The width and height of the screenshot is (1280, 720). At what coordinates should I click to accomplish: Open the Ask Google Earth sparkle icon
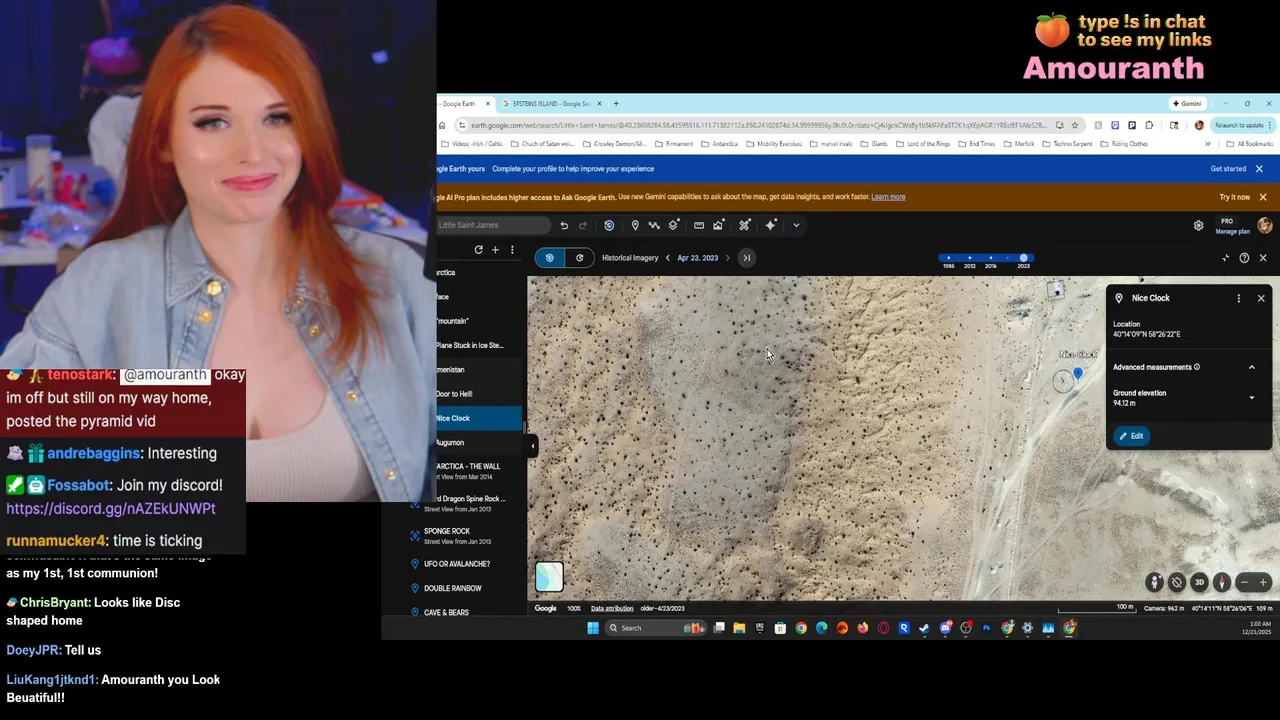coord(771,225)
